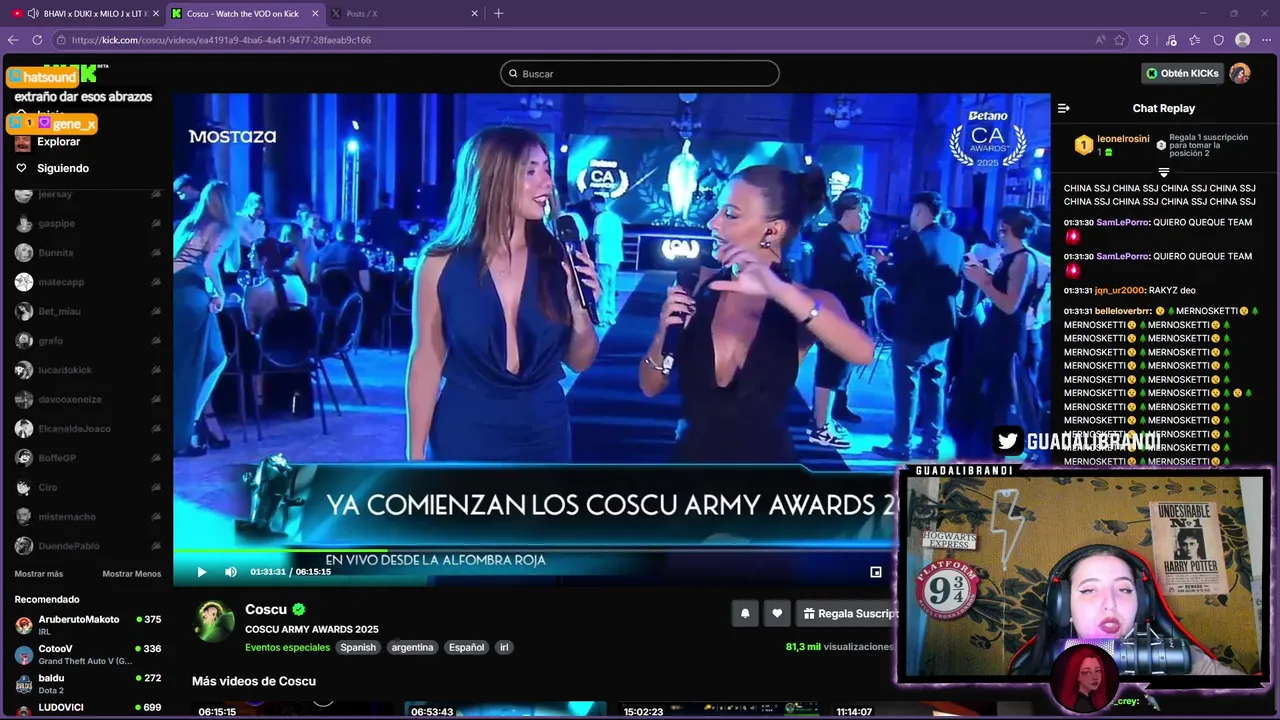Viewport: 1280px width, 720px height.
Task: Open AruberutoMakoto recommended channel
Action: (x=88, y=625)
